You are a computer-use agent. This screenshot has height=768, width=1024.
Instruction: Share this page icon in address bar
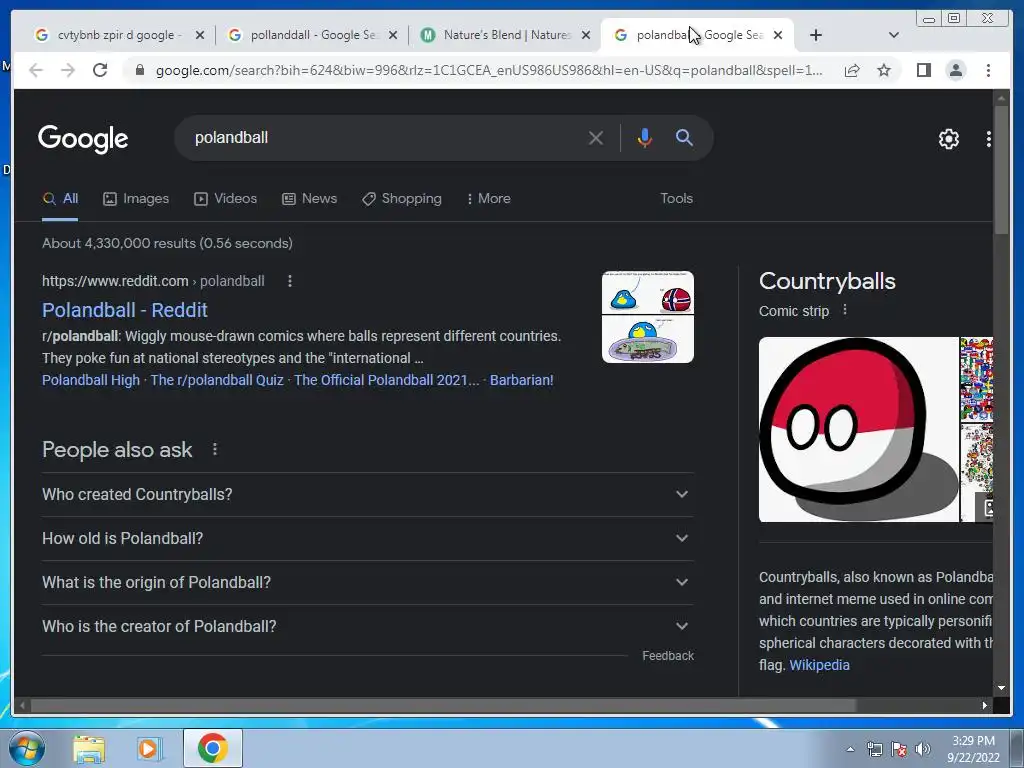pos(852,71)
